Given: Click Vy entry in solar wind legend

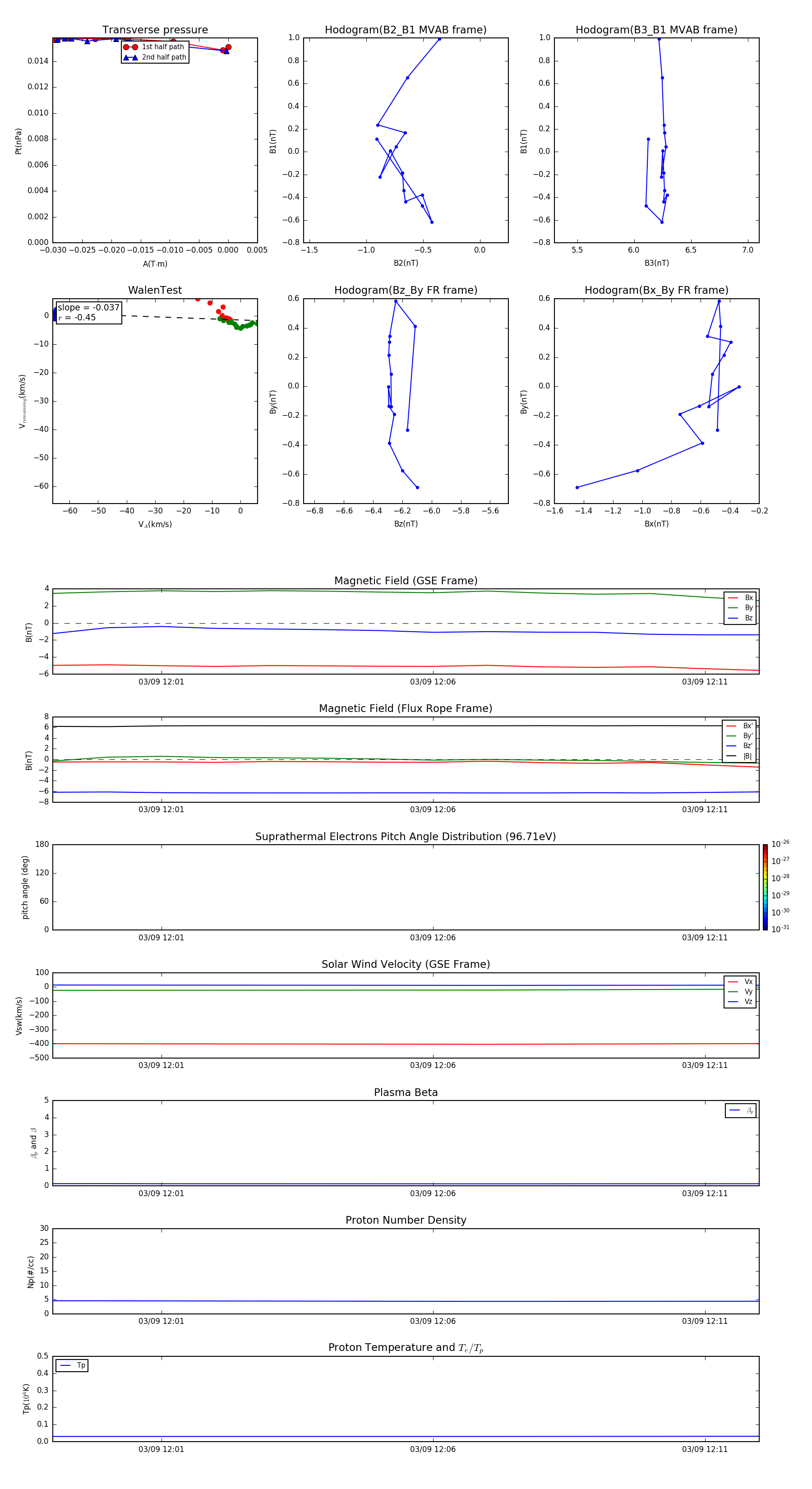Looking at the screenshot, I should pyautogui.click(x=740, y=991).
